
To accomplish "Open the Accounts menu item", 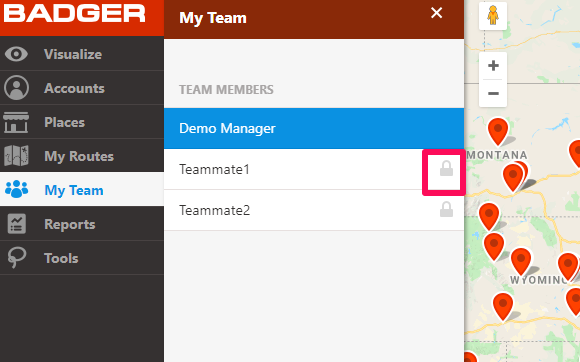I will pos(82,88).
